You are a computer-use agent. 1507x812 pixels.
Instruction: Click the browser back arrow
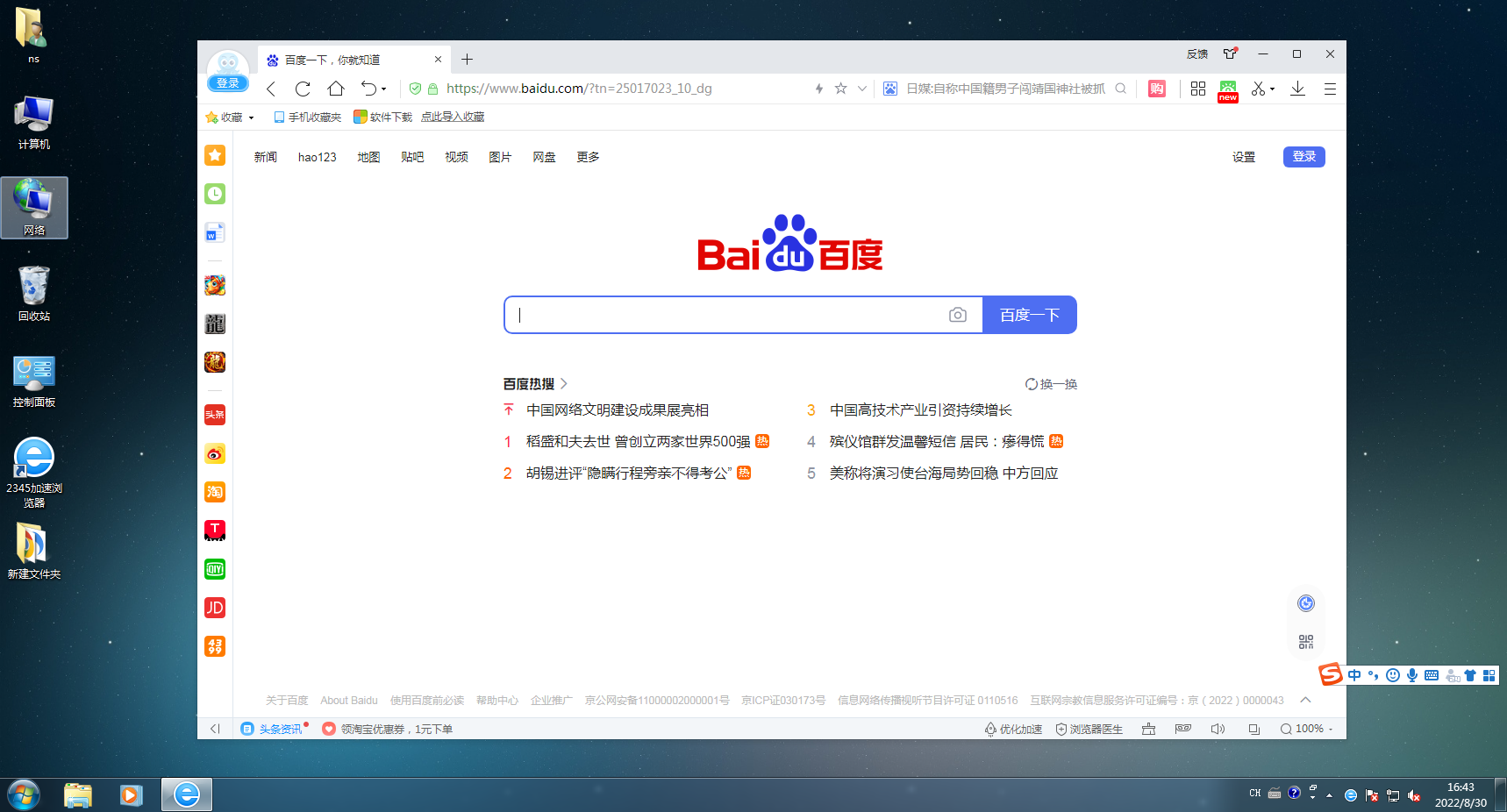[x=271, y=89]
